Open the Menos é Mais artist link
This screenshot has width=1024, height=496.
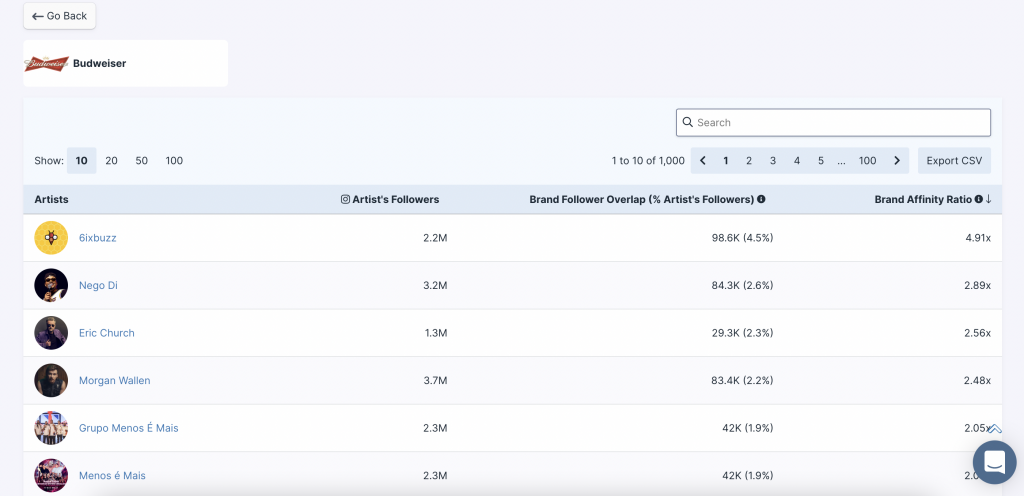pyautogui.click(x=112, y=476)
